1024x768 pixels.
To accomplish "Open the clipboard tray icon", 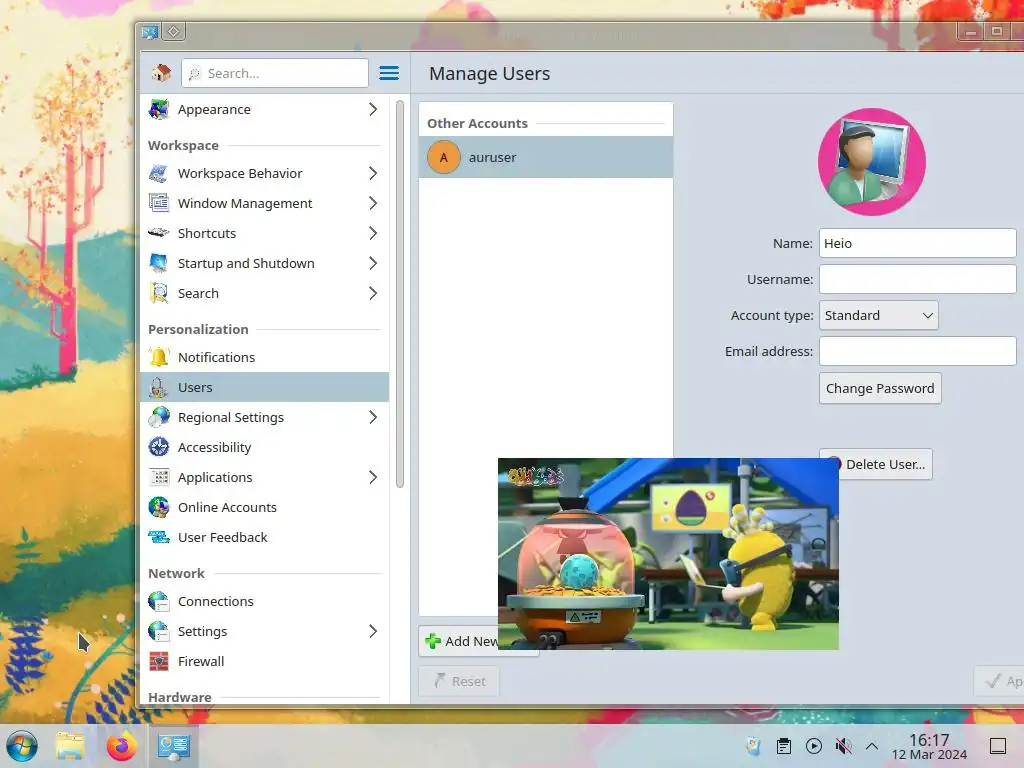I will pyautogui.click(x=784, y=746).
